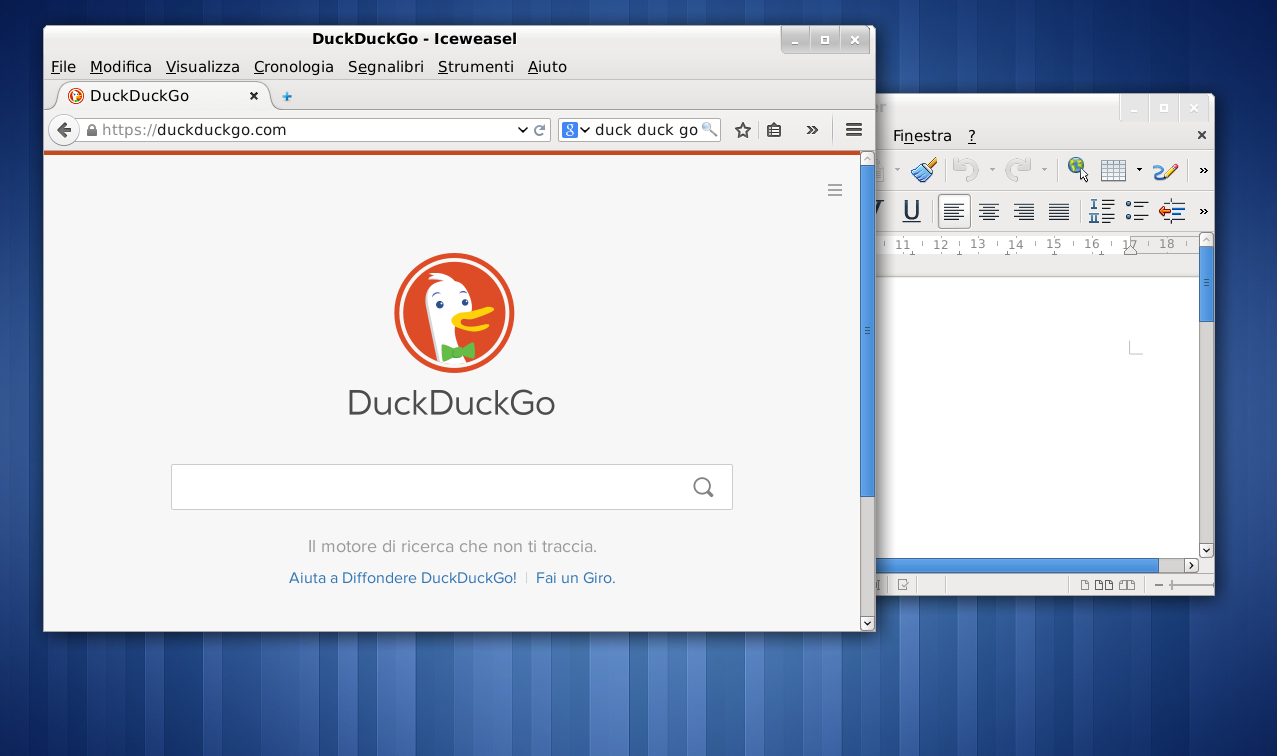Viewport: 1277px width, 756px height.
Task: Click the Writer zoom slider
Action: click(x=1192, y=585)
